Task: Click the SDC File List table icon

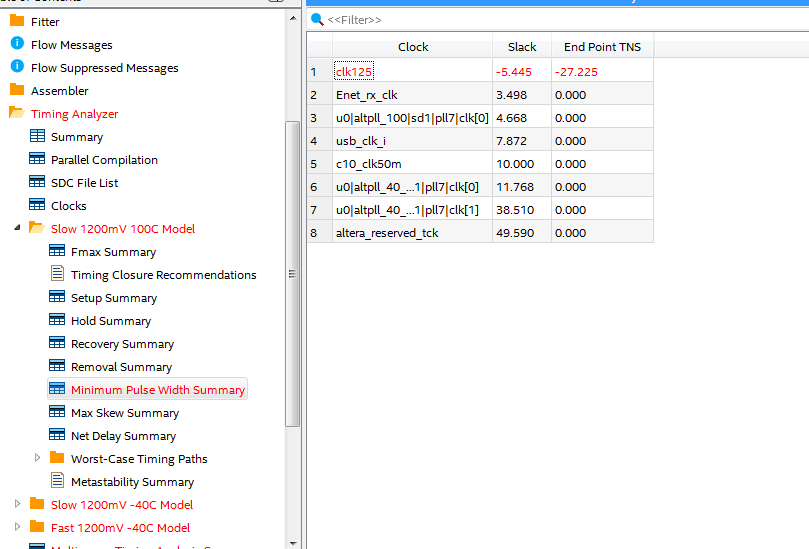Action: pos(37,182)
